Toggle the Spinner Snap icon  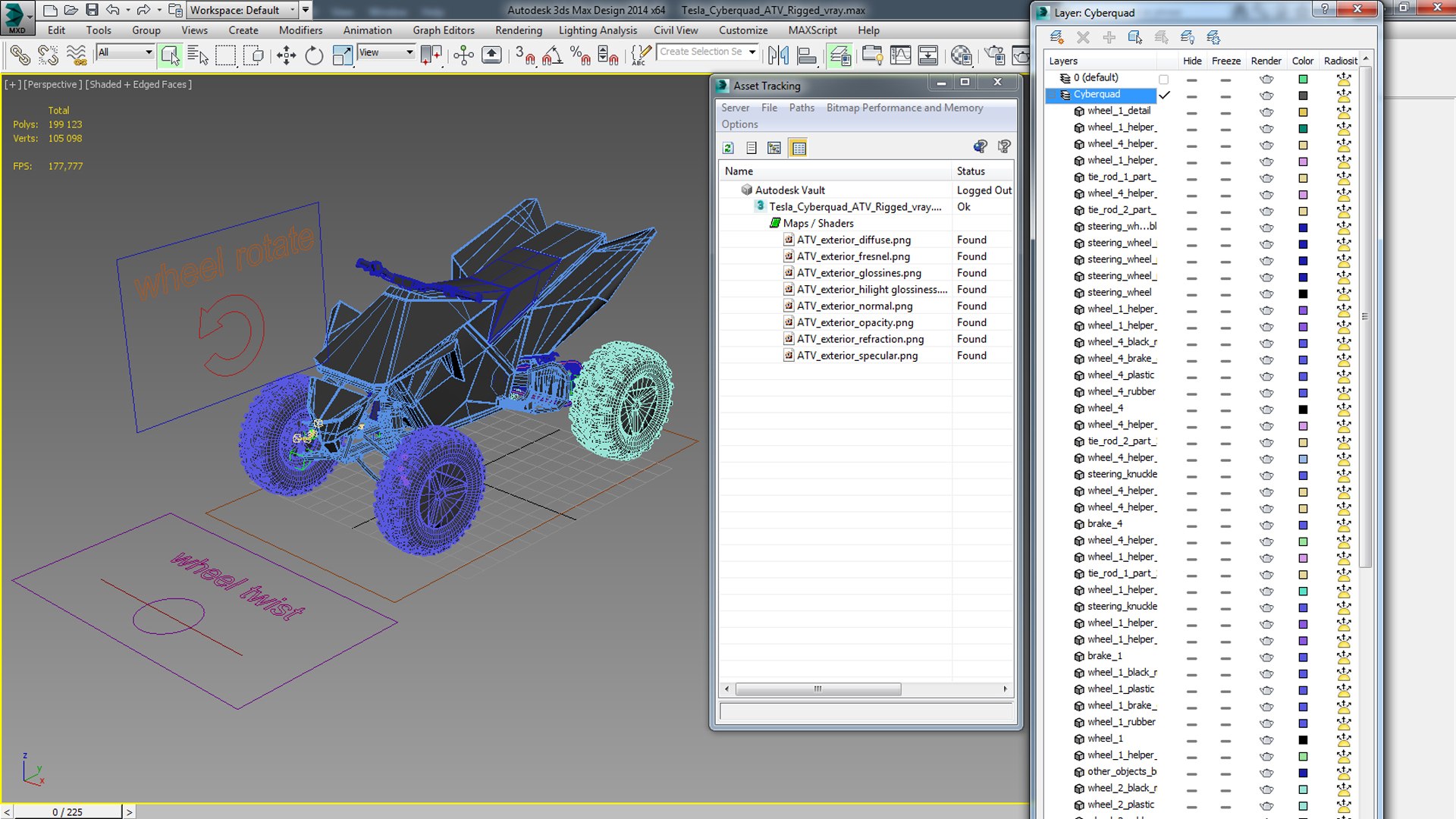(608, 55)
